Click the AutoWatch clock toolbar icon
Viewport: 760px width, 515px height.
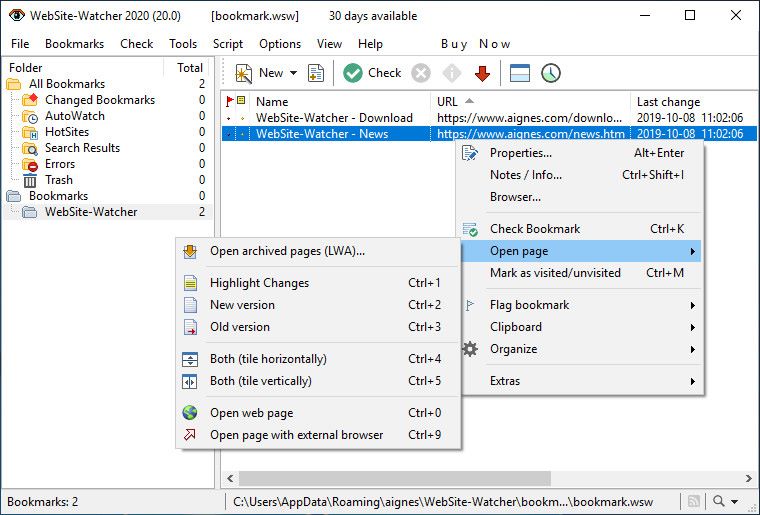coord(551,74)
